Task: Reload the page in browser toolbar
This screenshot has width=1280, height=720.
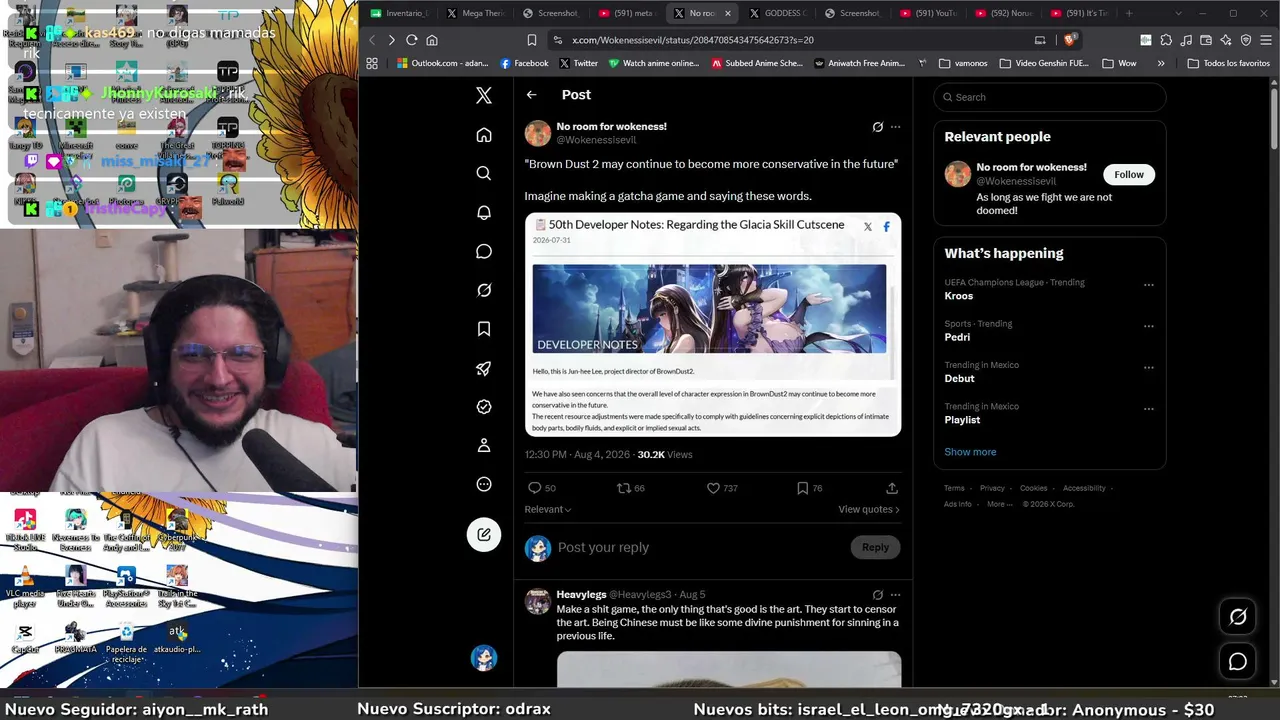Action: click(x=411, y=40)
